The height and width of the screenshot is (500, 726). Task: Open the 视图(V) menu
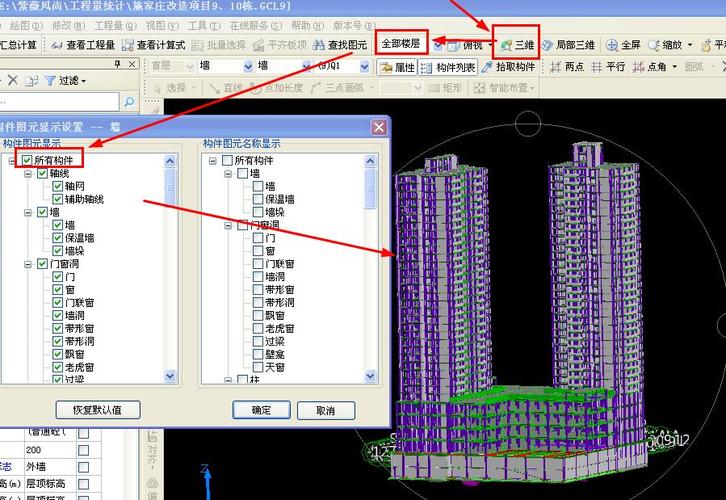point(162,25)
